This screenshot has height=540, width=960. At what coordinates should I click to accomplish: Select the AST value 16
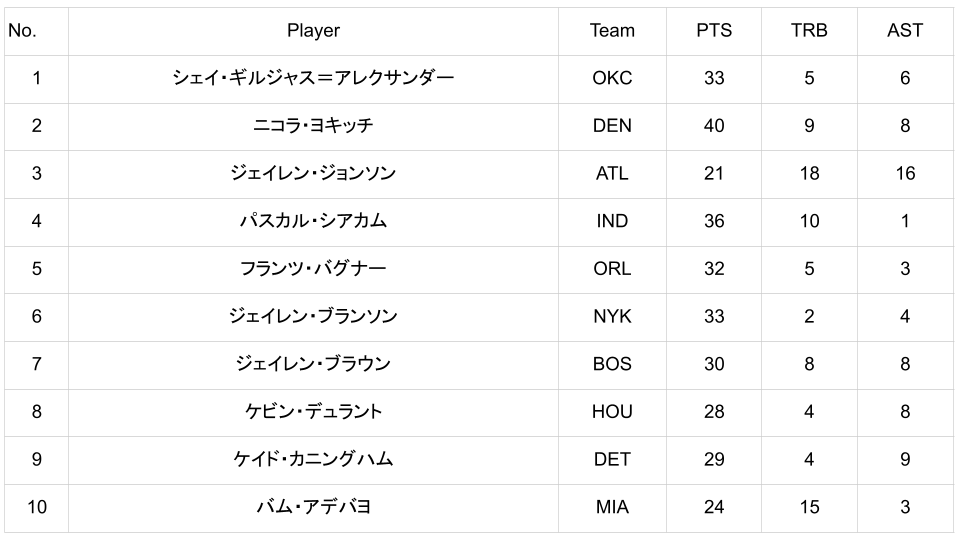(904, 174)
